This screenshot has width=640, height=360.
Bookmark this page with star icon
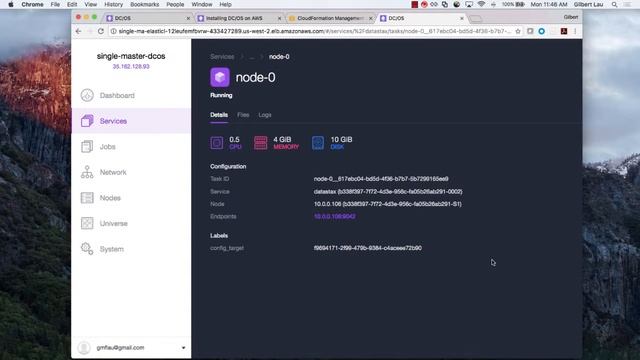click(518, 31)
